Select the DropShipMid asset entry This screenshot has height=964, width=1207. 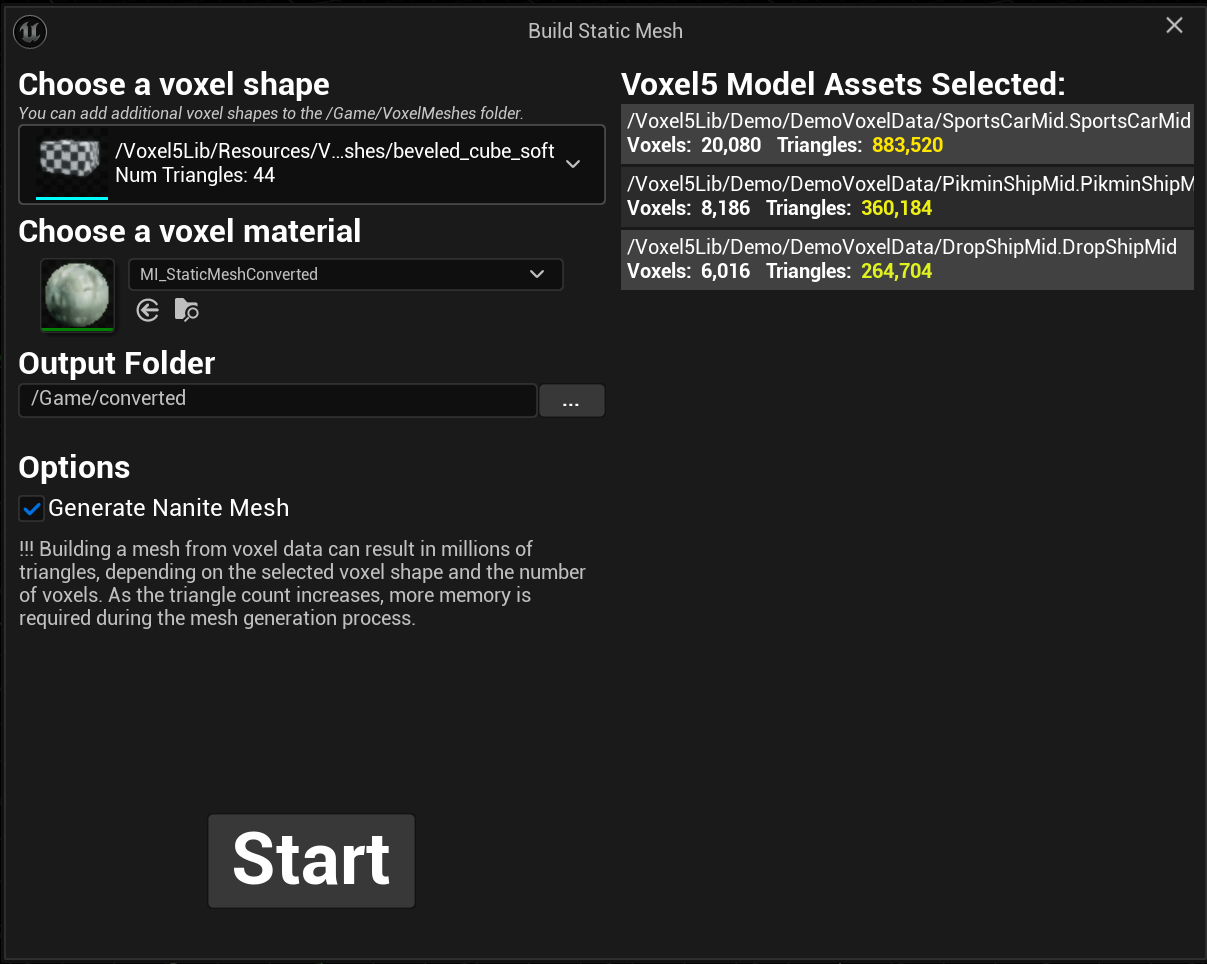point(907,259)
